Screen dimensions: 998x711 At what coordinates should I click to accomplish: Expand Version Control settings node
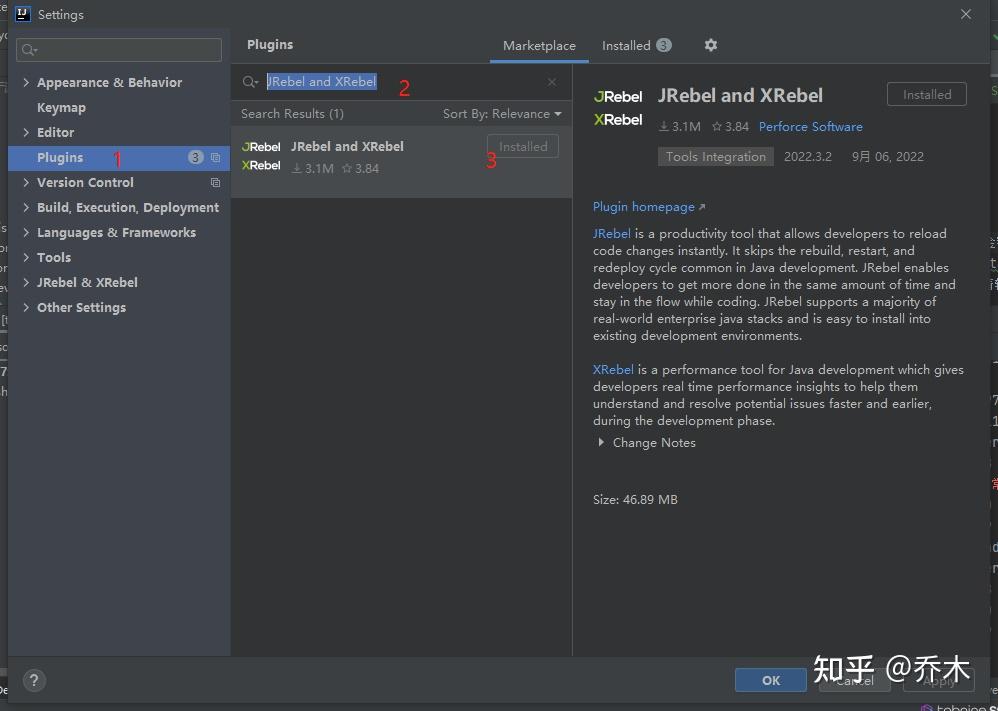26,183
